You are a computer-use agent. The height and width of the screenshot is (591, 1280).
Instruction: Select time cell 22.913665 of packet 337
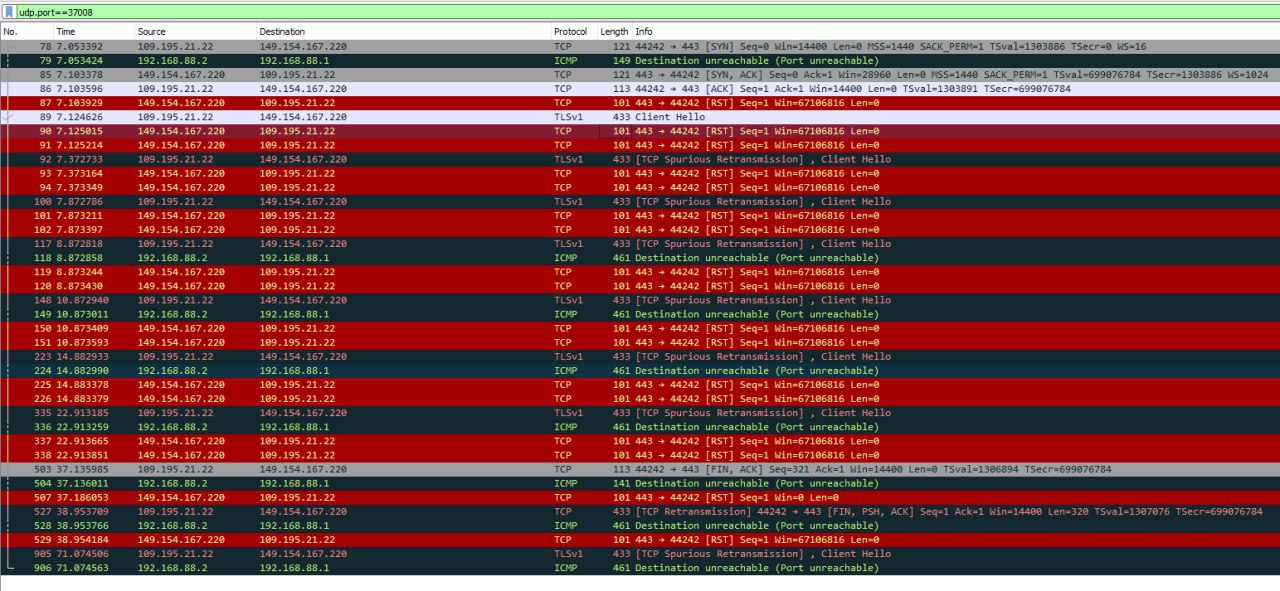(82, 440)
